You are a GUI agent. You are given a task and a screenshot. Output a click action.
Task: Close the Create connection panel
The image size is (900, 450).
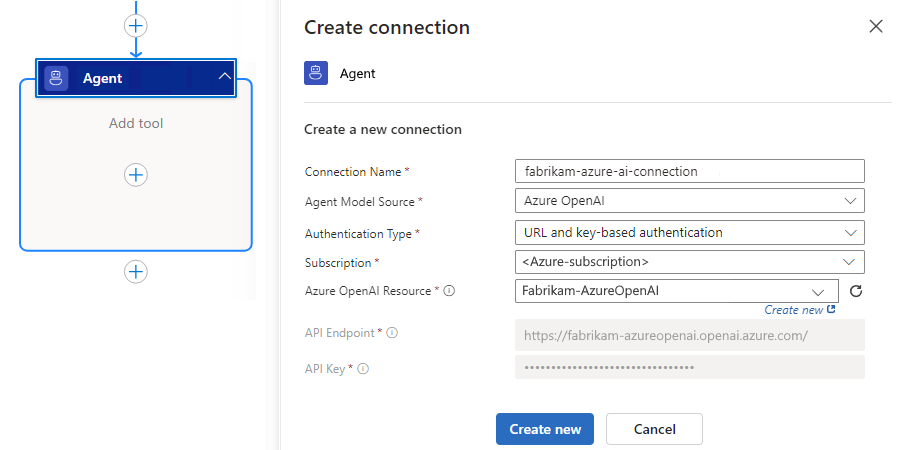coord(876,27)
